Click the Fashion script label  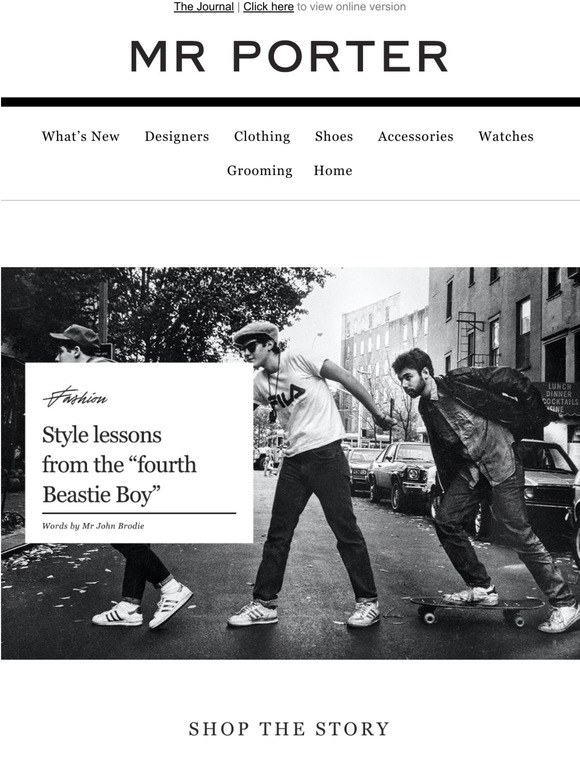tap(75, 397)
